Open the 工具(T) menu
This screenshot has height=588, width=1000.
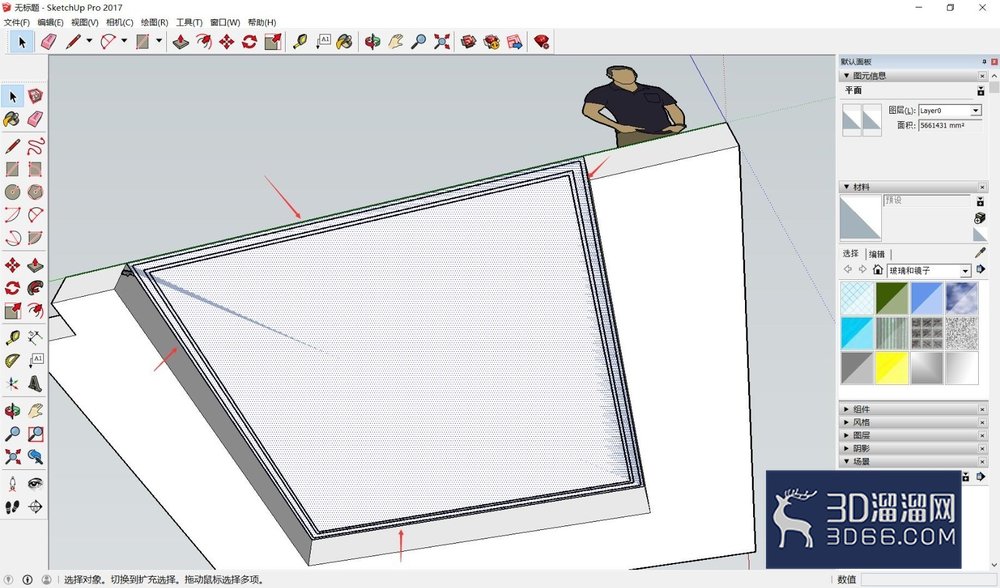189,22
